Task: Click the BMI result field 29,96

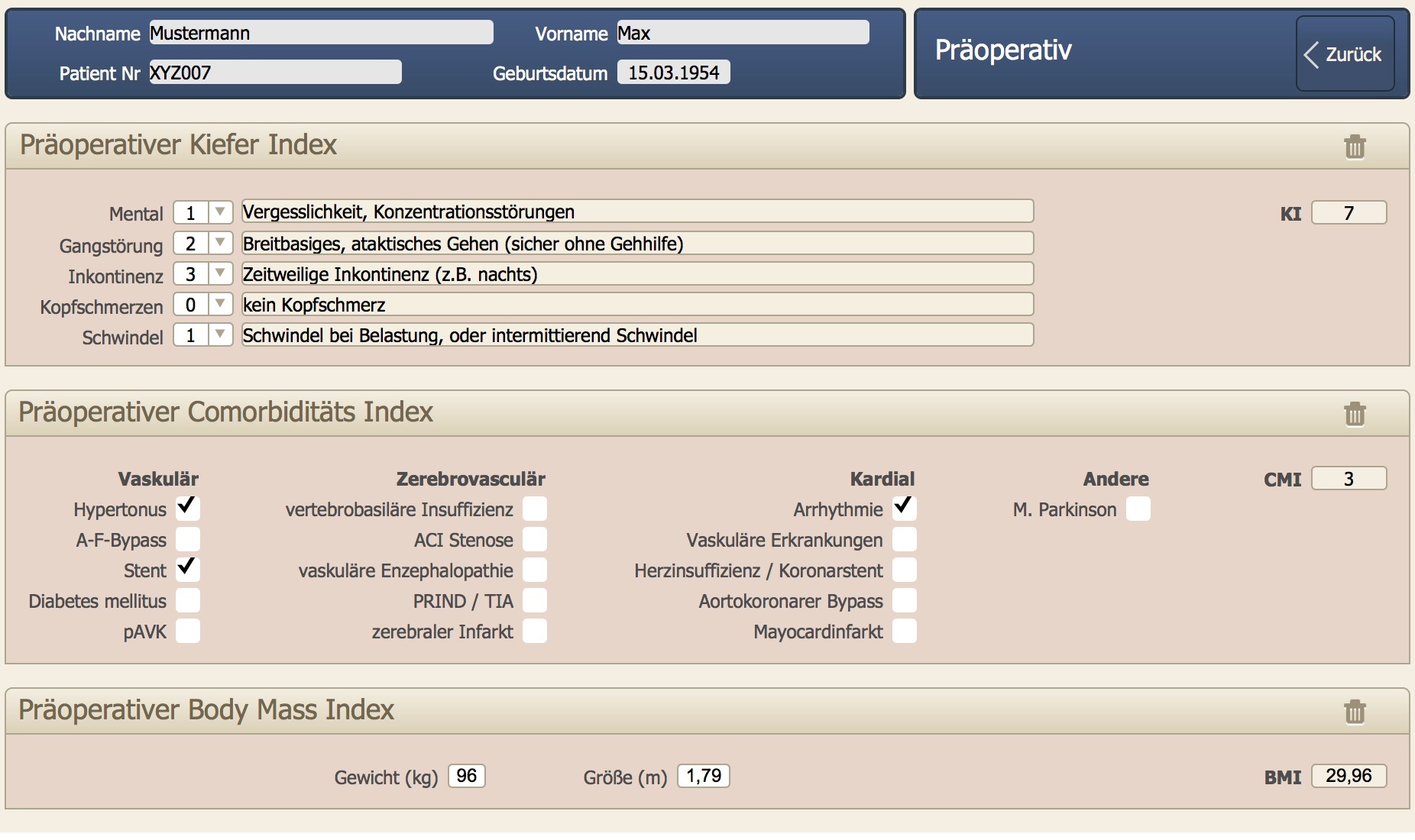Action: point(1349,776)
